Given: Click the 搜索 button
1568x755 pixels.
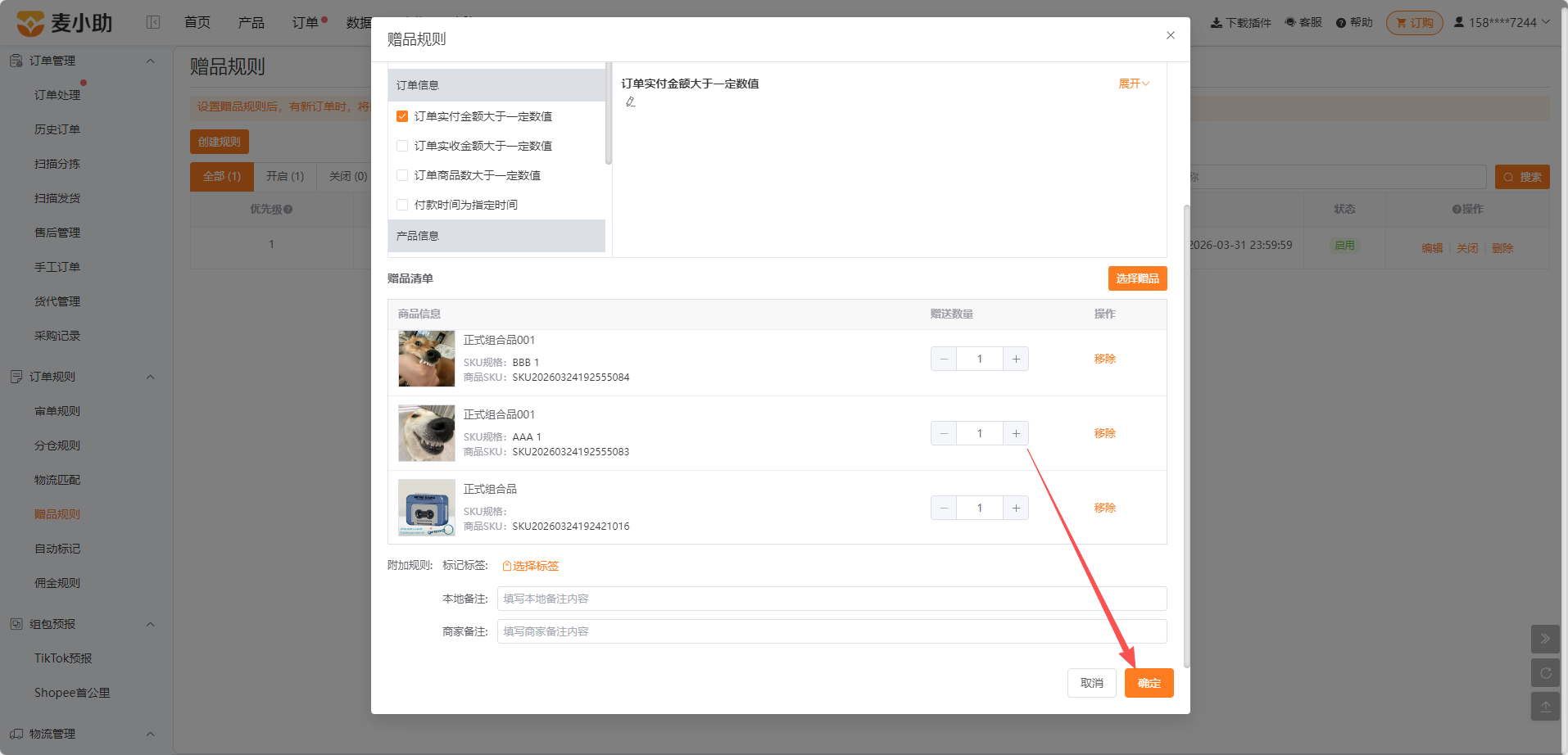Looking at the screenshot, I should [1522, 177].
